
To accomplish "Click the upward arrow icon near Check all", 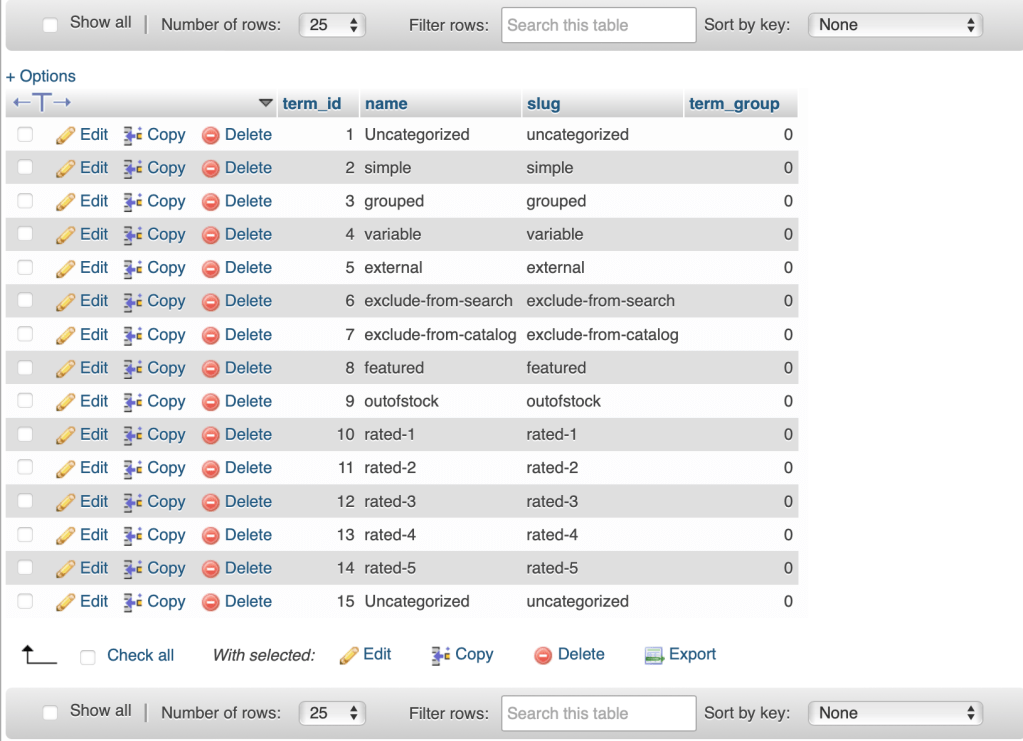I will pos(37,654).
